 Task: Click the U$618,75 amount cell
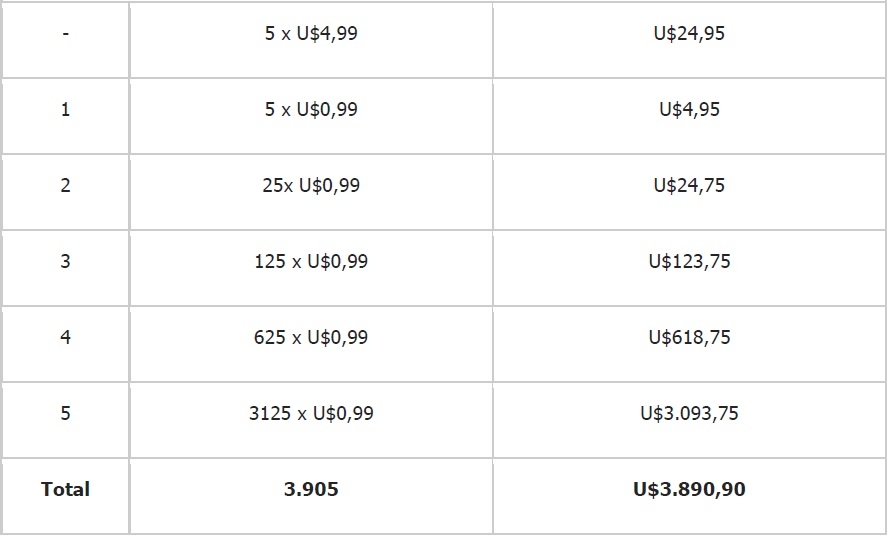(x=689, y=338)
